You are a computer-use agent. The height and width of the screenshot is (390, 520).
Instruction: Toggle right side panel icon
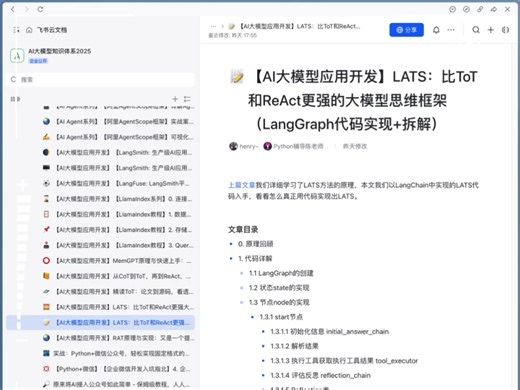[x=505, y=30]
